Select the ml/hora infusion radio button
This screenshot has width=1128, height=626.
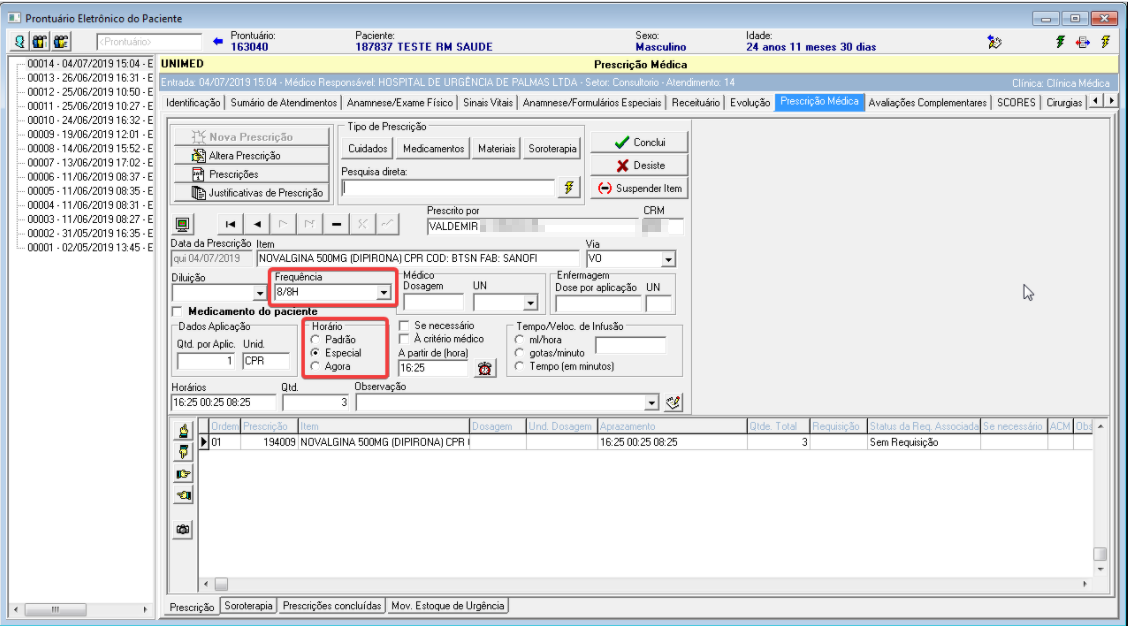tap(519, 340)
